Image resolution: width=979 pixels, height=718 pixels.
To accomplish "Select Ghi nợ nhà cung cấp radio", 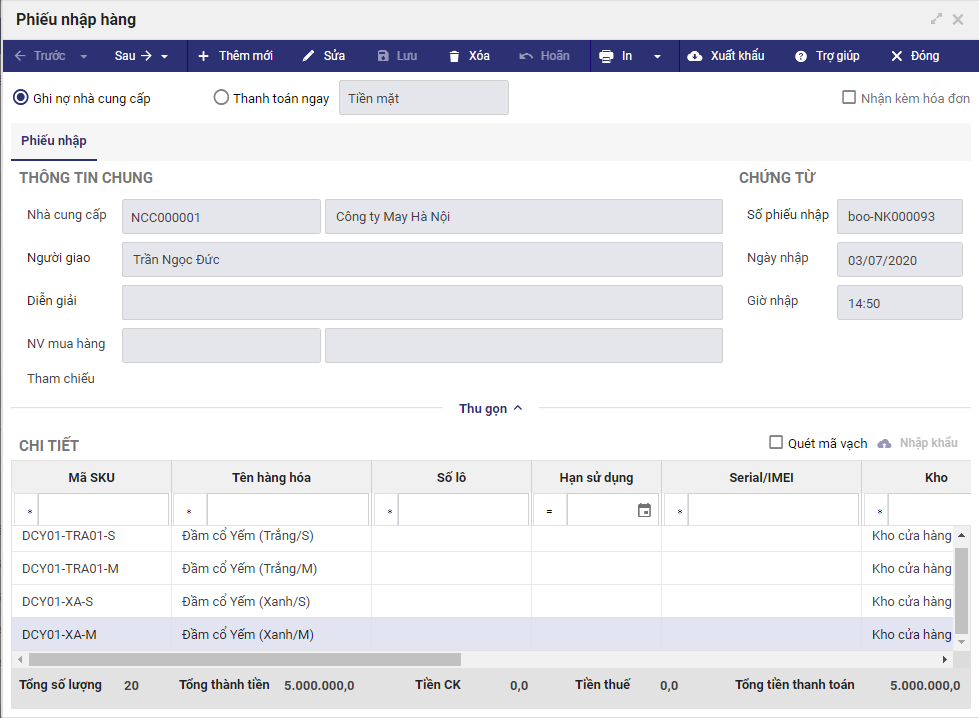I will click(x=21, y=97).
